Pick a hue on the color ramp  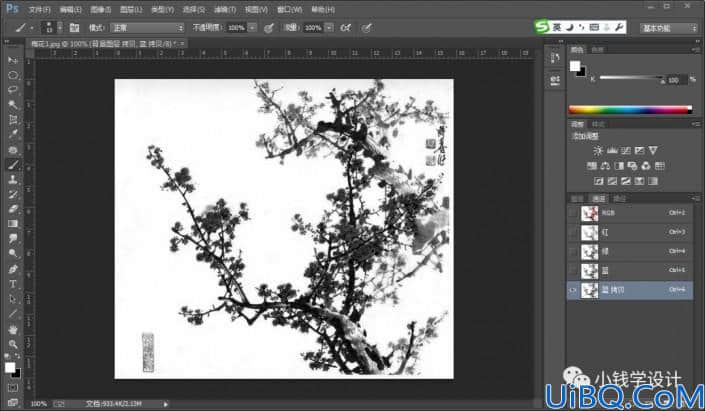pyautogui.click(x=630, y=109)
